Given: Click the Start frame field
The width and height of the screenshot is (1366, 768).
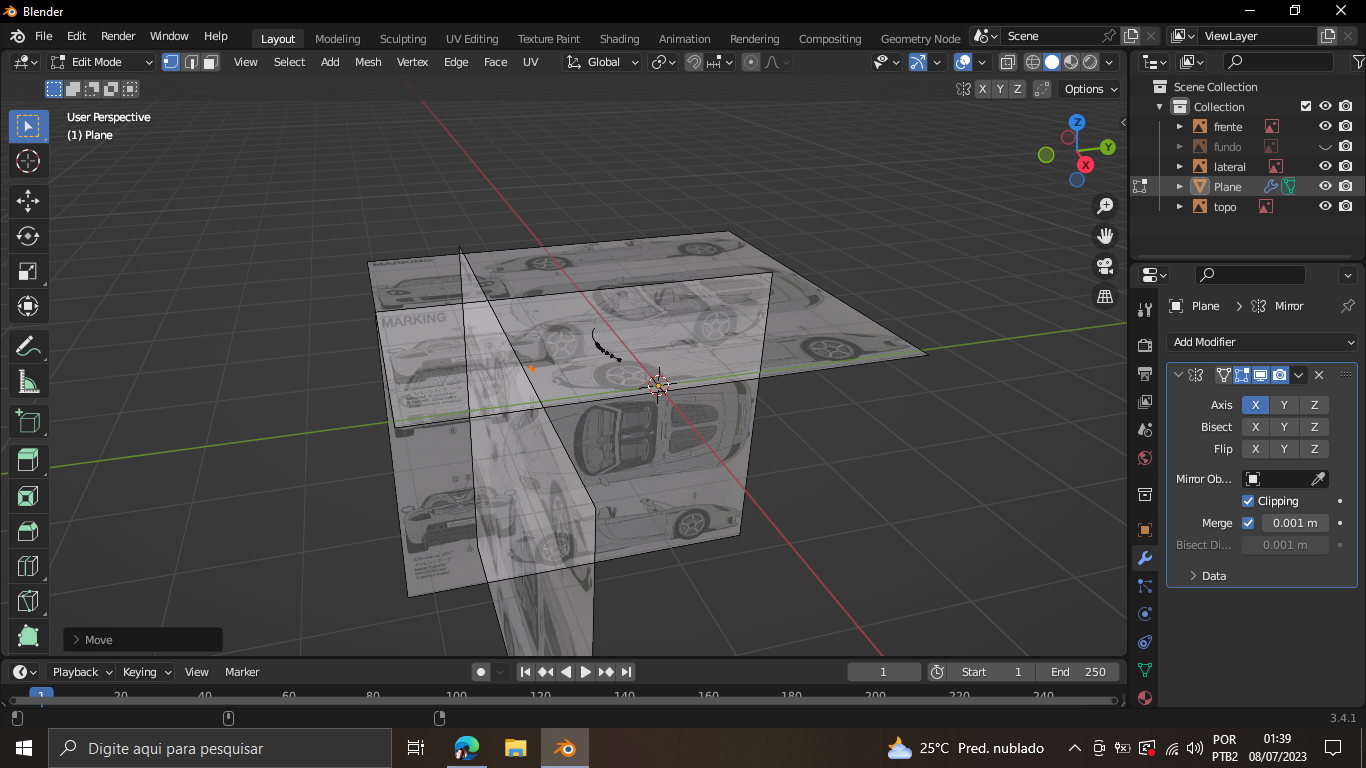Looking at the screenshot, I should pyautogui.click(x=990, y=672).
